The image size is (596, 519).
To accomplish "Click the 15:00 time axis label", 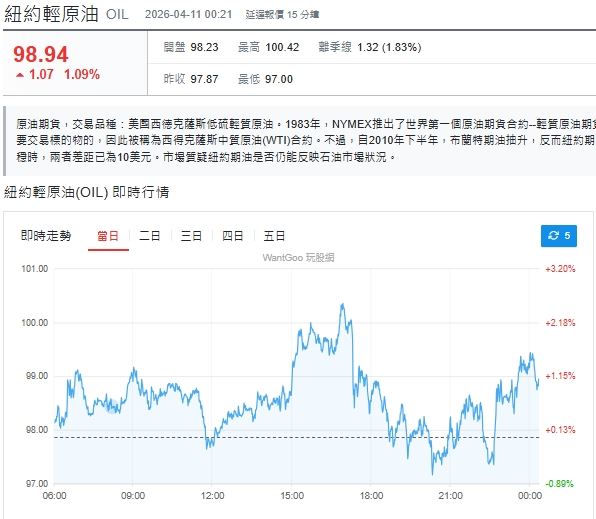I will tap(292, 495).
